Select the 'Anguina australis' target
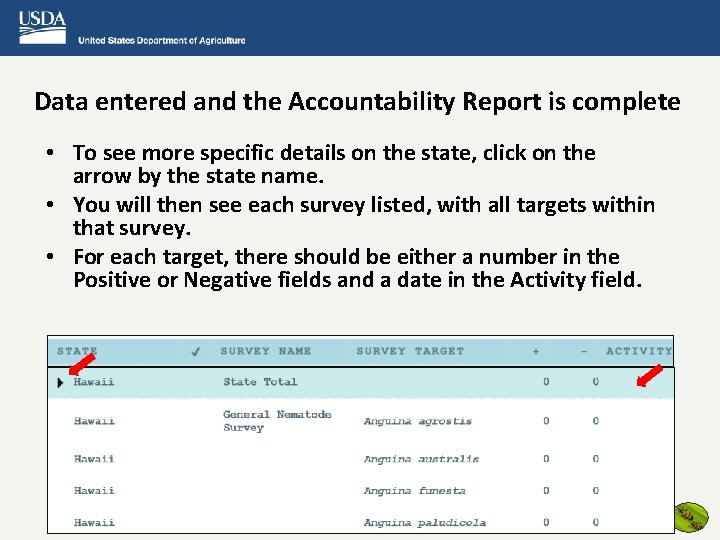The image size is (720, 540). pos(421,459)
